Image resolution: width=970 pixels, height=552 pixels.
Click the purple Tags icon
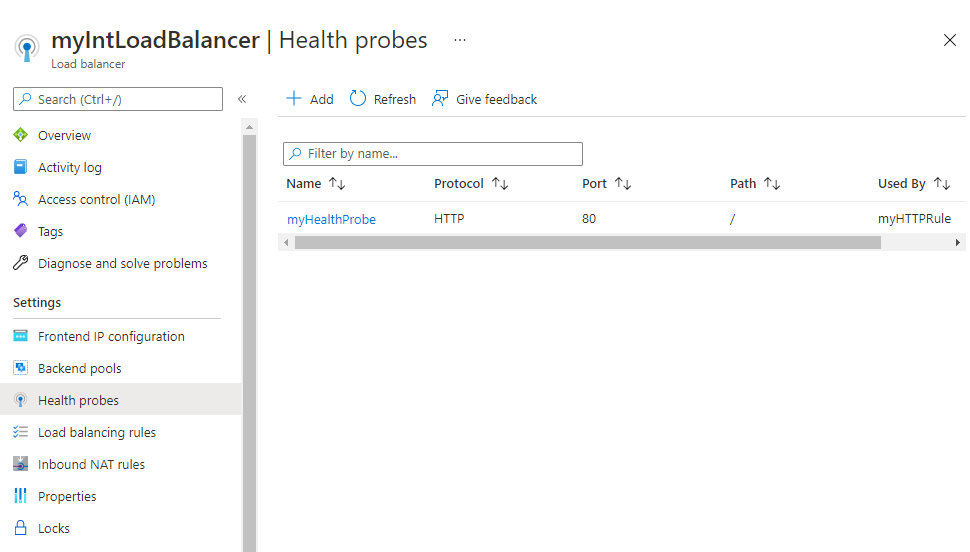point(20,231)
